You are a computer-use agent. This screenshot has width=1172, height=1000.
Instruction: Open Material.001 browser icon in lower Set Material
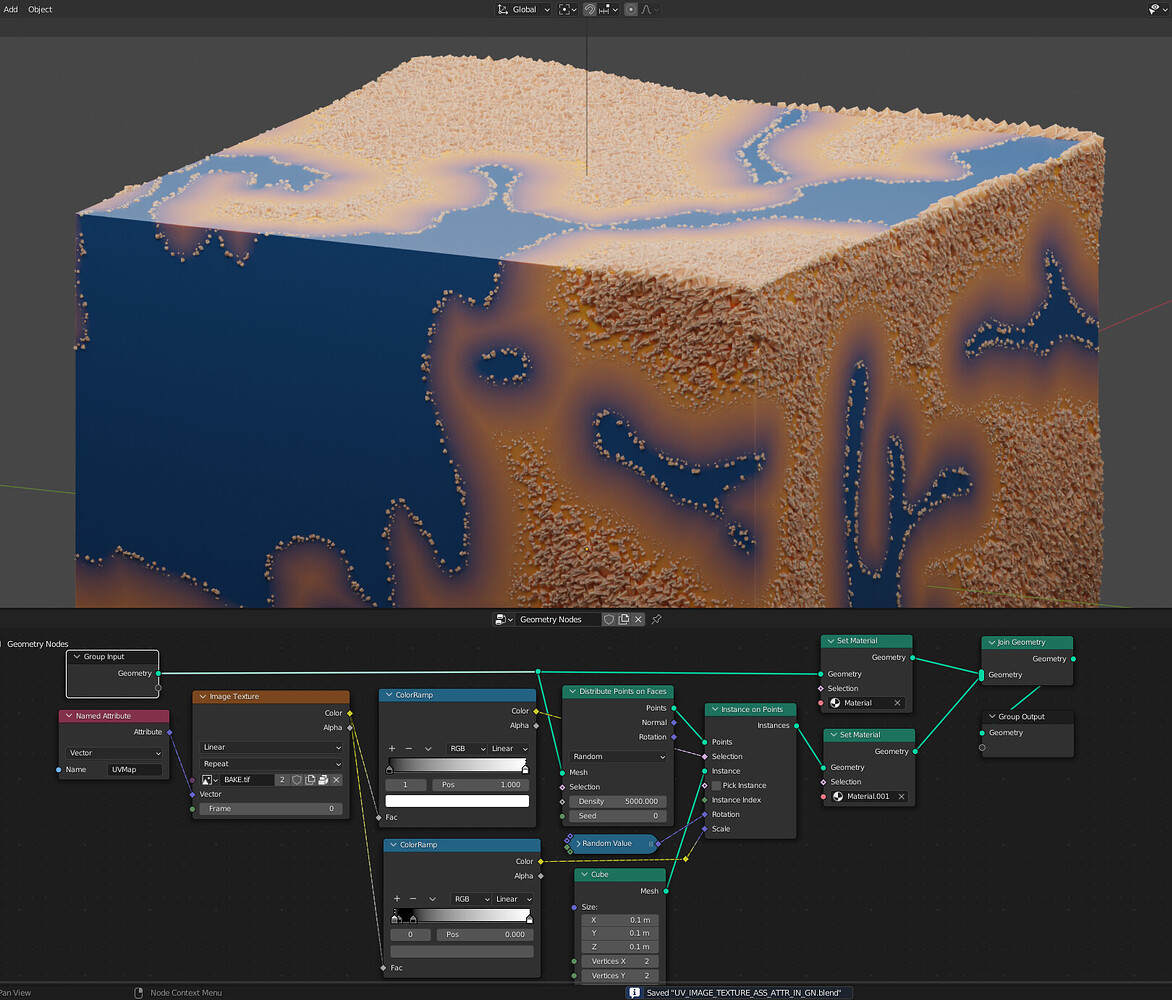(x=839, y=797)
